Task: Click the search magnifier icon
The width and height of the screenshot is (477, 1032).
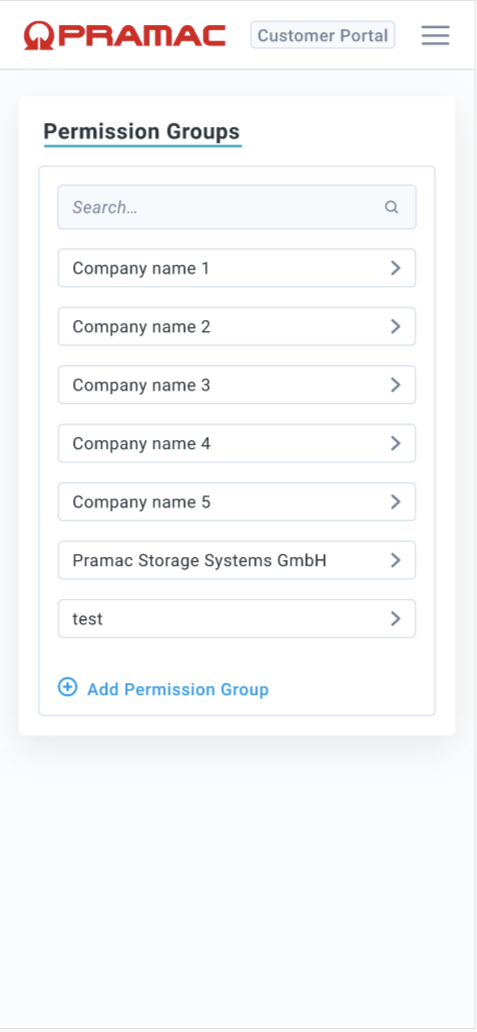Action: [391, 207]
